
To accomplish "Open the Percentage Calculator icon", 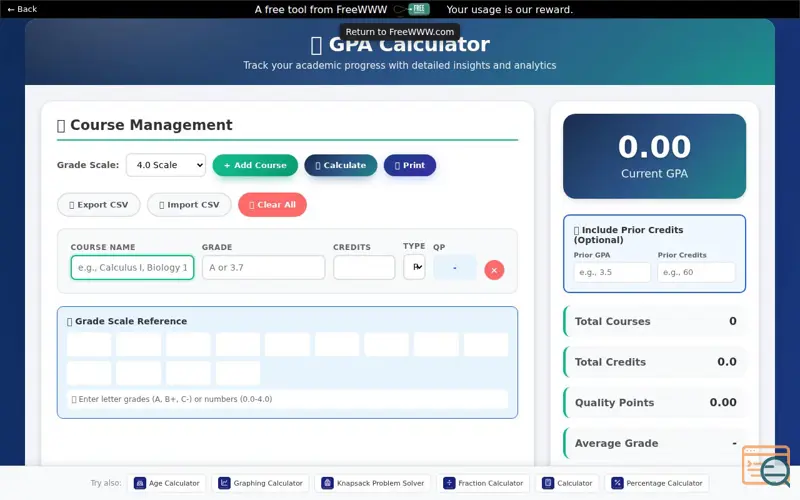I will [617, 483].
